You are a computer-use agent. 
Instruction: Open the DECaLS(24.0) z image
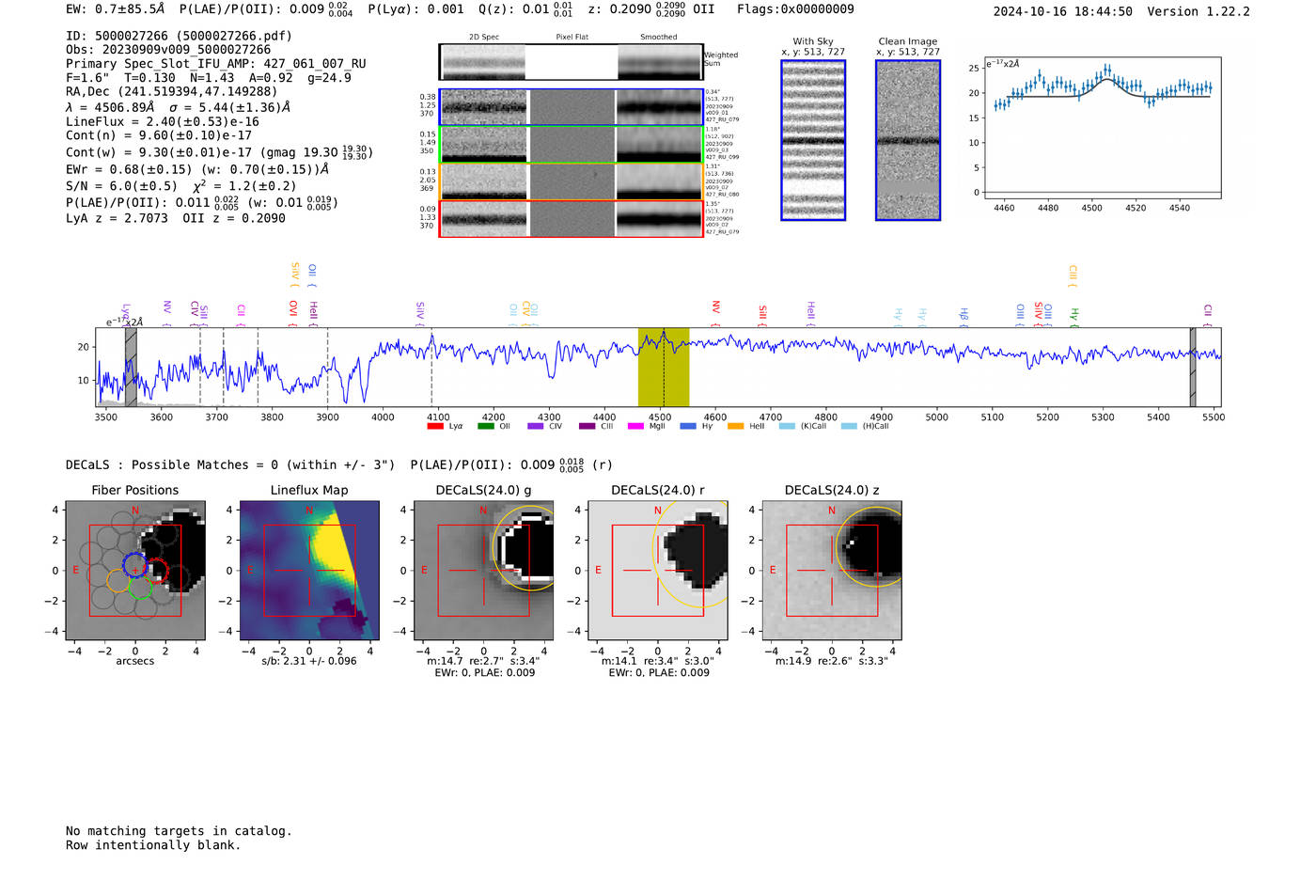832,570
